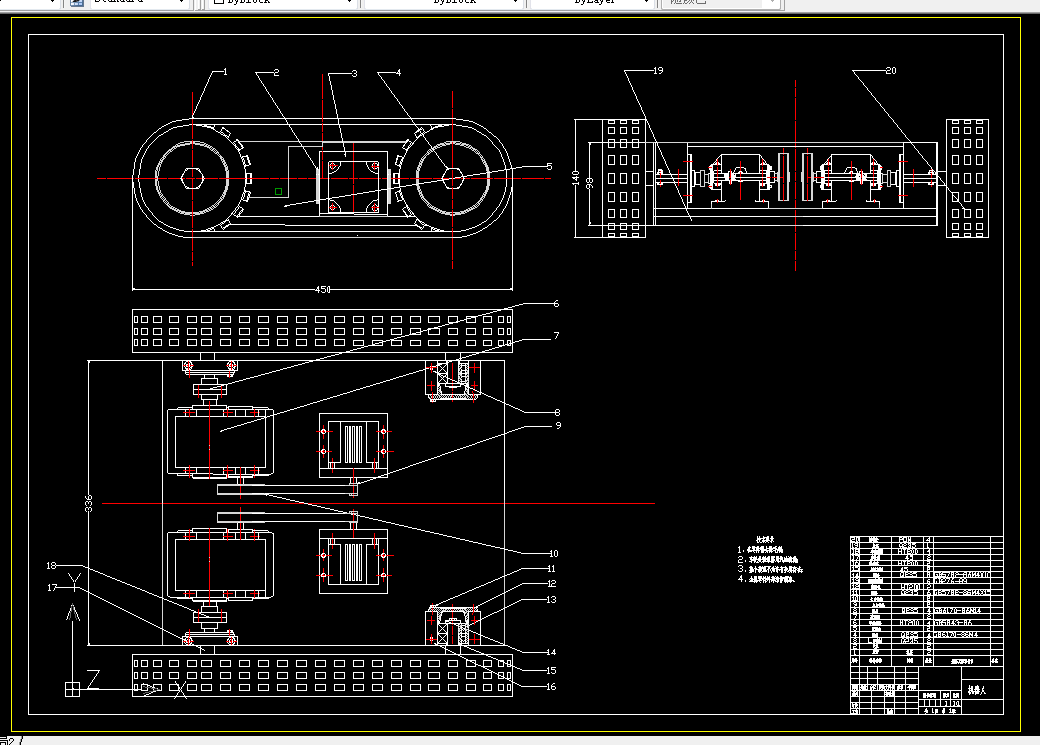Click part callout number 1

(x=226, y=72)
